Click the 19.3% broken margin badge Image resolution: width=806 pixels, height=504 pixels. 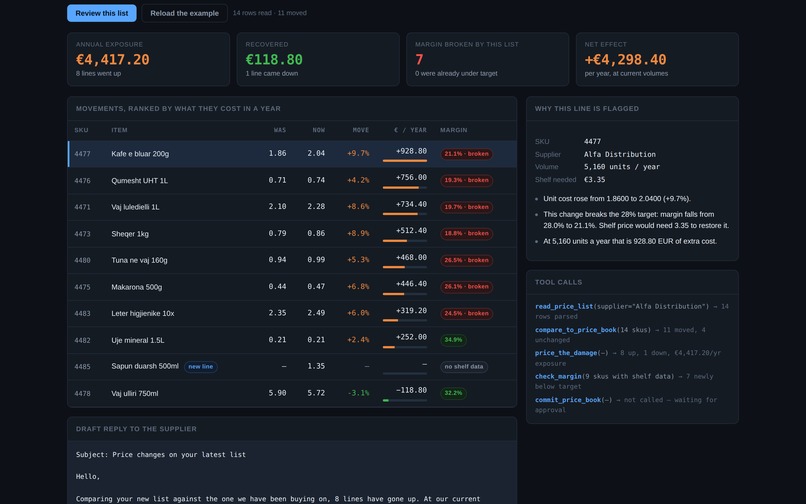click(x=466, y=181)
